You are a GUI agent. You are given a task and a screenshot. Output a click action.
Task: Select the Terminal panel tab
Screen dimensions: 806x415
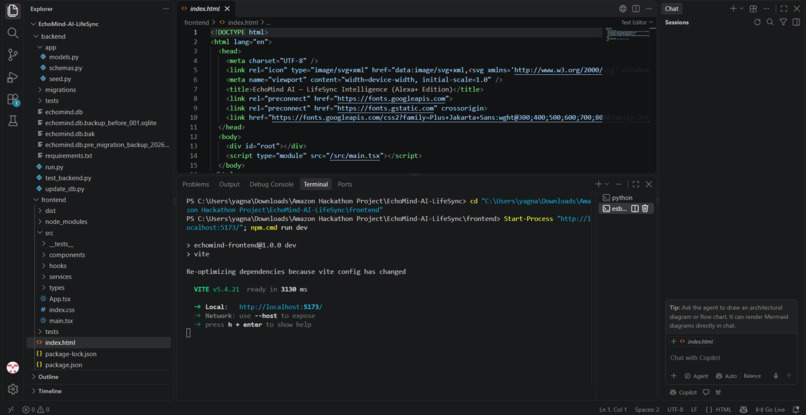click(x=316, y=184)
